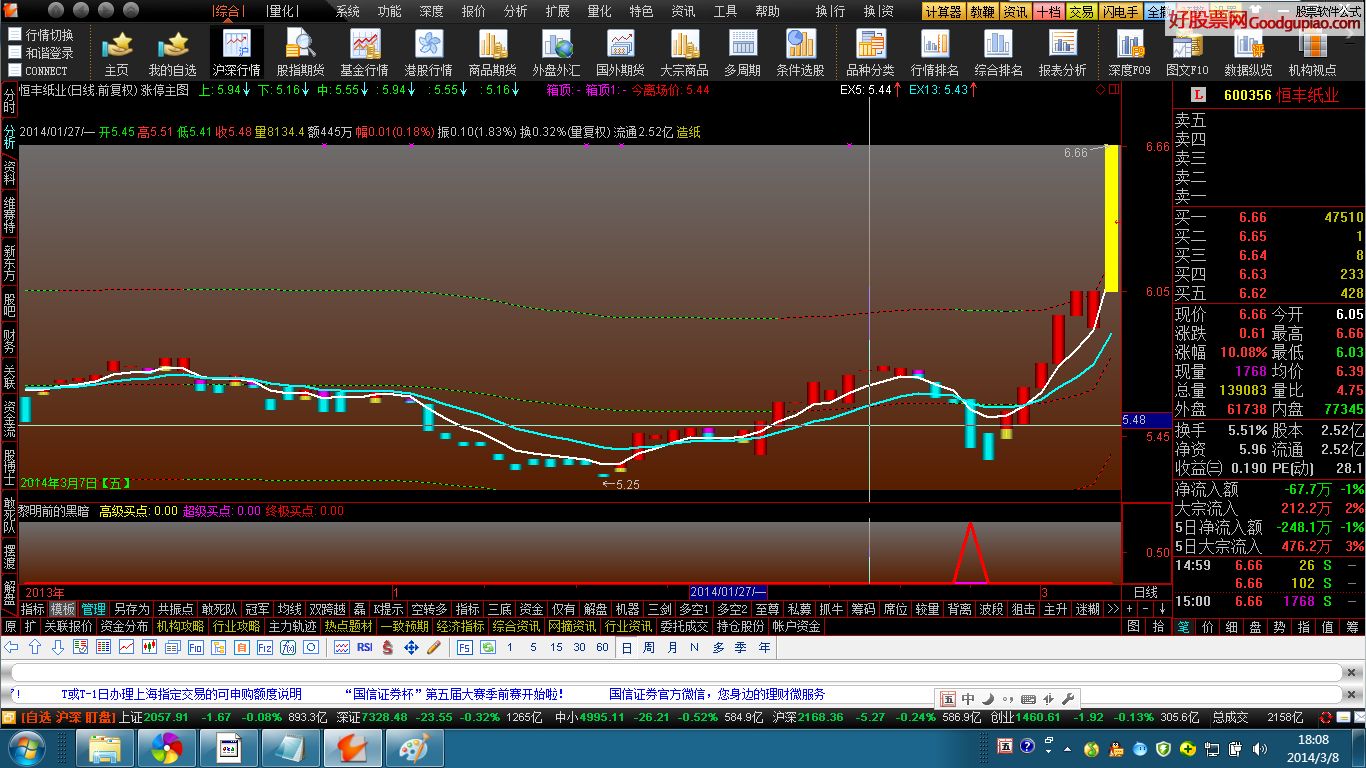The image size is (1366, 768).
Task: Click the down arrow beside indicator tabs
Action: (x=1162, y=609)
